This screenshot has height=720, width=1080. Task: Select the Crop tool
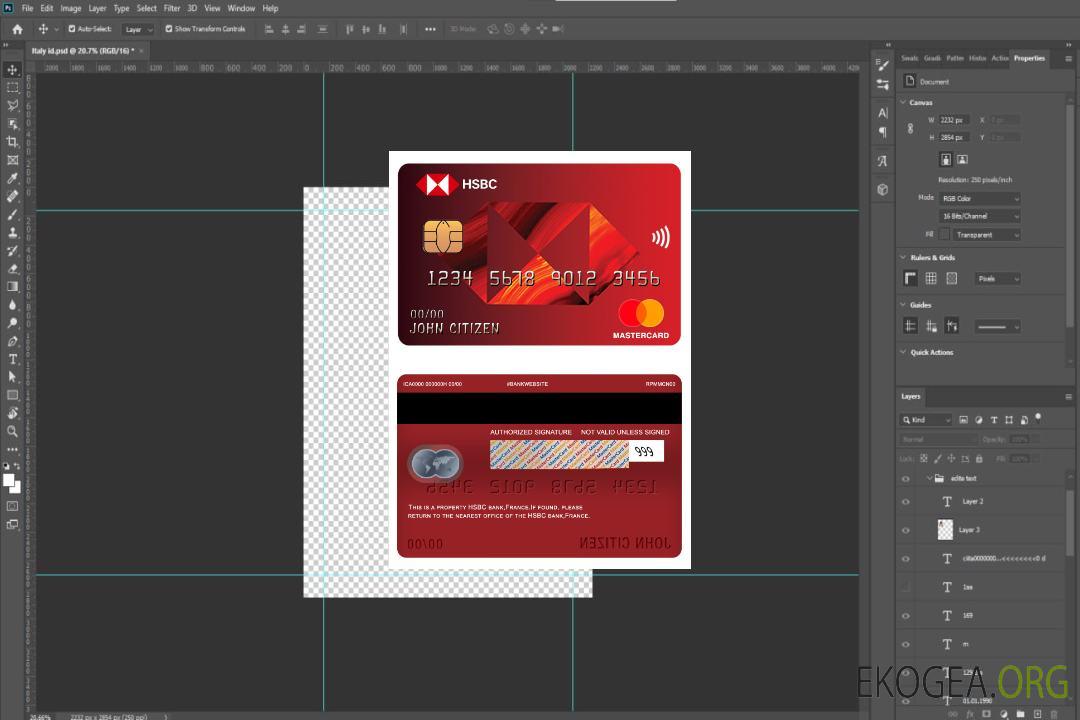pos(12,142)
